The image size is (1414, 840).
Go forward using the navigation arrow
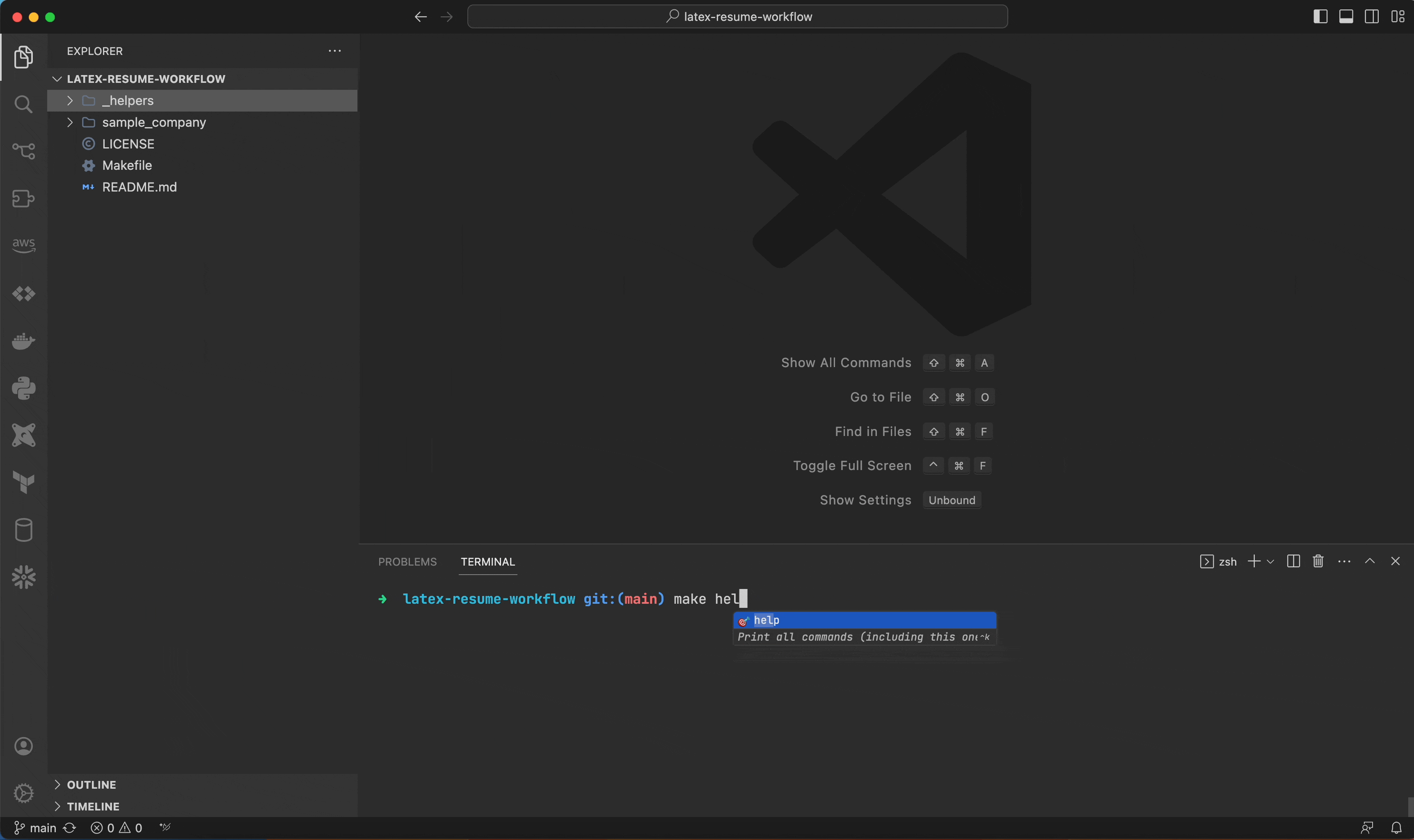(447, 17)
